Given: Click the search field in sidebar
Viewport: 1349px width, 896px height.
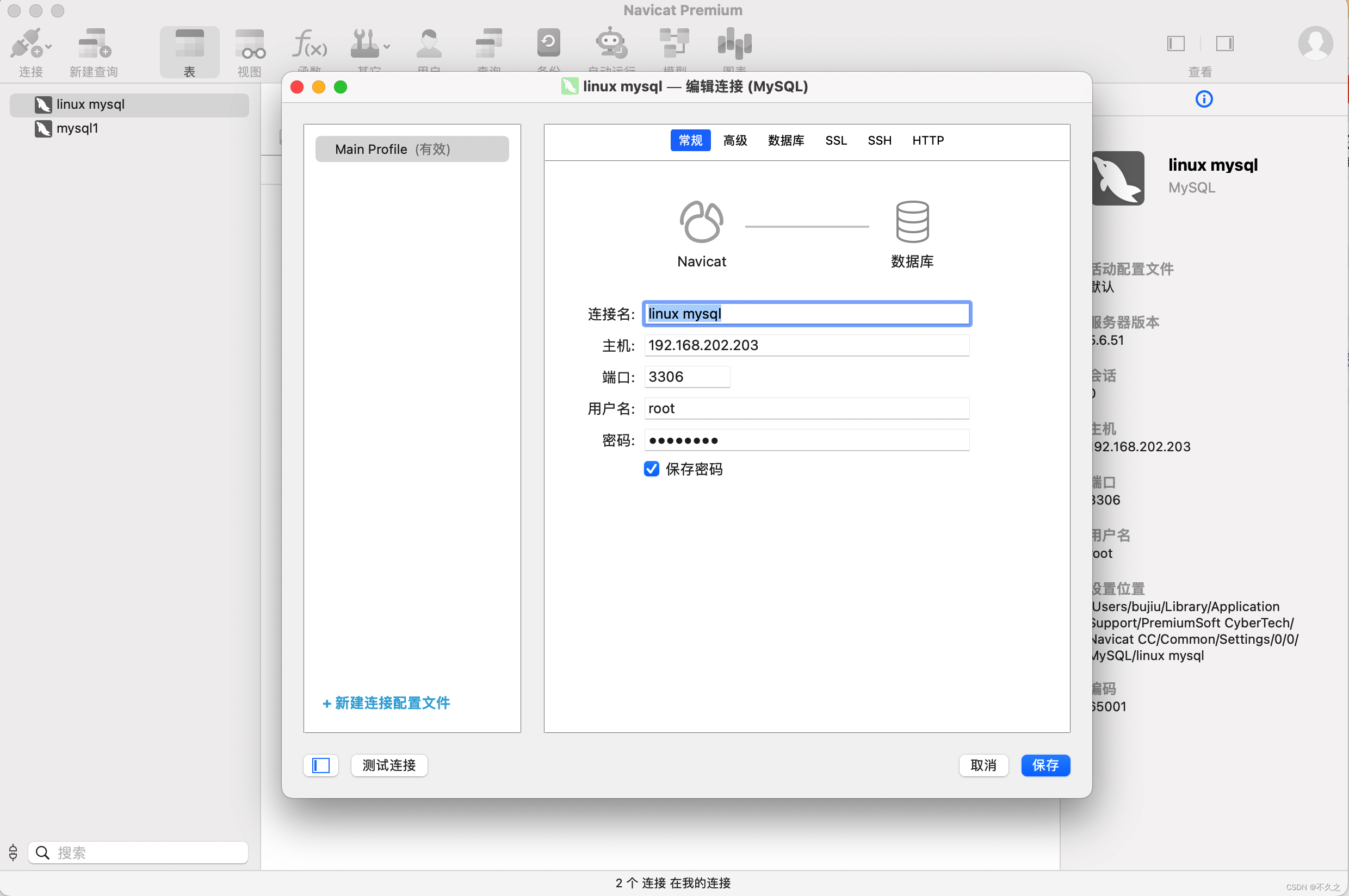Looking at the screenshot, I should [138, 853].
